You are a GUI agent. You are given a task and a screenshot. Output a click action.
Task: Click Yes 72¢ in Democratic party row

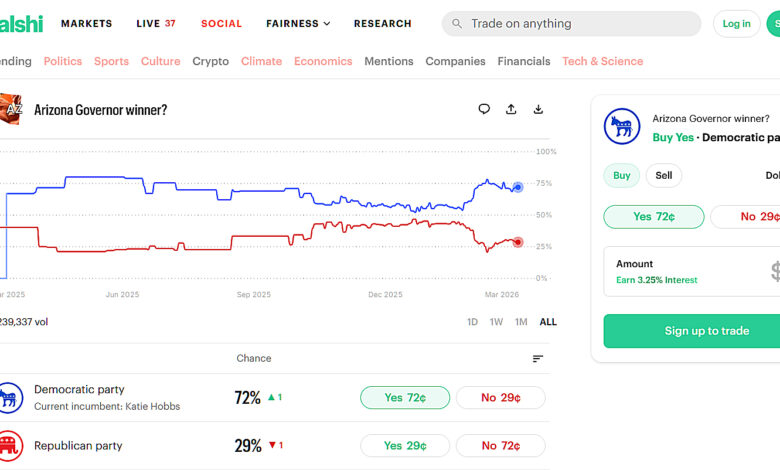point(405,397)
